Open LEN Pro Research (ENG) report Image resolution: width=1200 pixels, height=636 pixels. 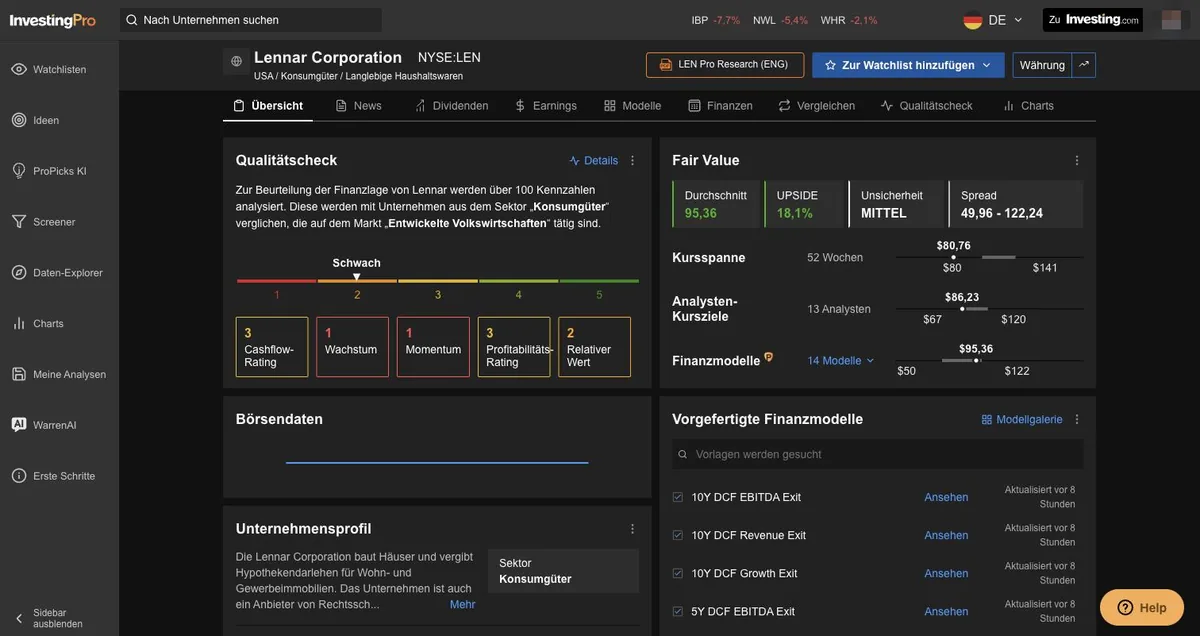725,65
